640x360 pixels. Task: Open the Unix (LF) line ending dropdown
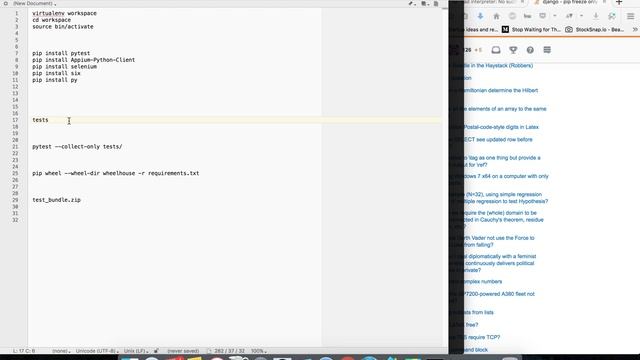pos(136,351)
